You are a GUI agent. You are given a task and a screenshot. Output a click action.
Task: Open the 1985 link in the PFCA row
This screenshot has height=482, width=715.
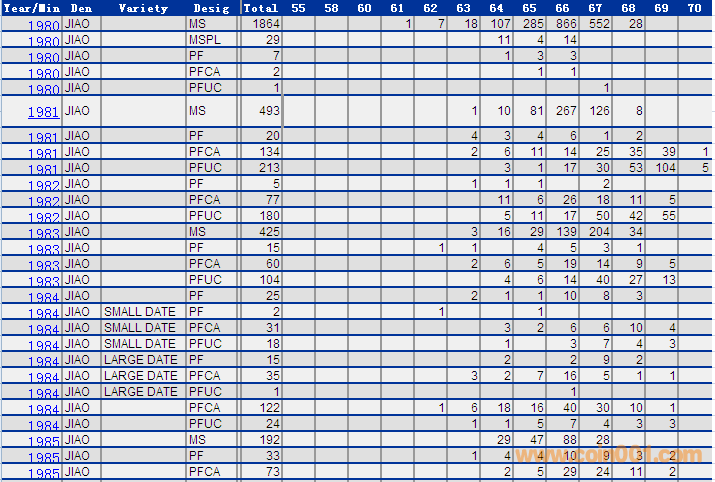[x=44, y=473]
